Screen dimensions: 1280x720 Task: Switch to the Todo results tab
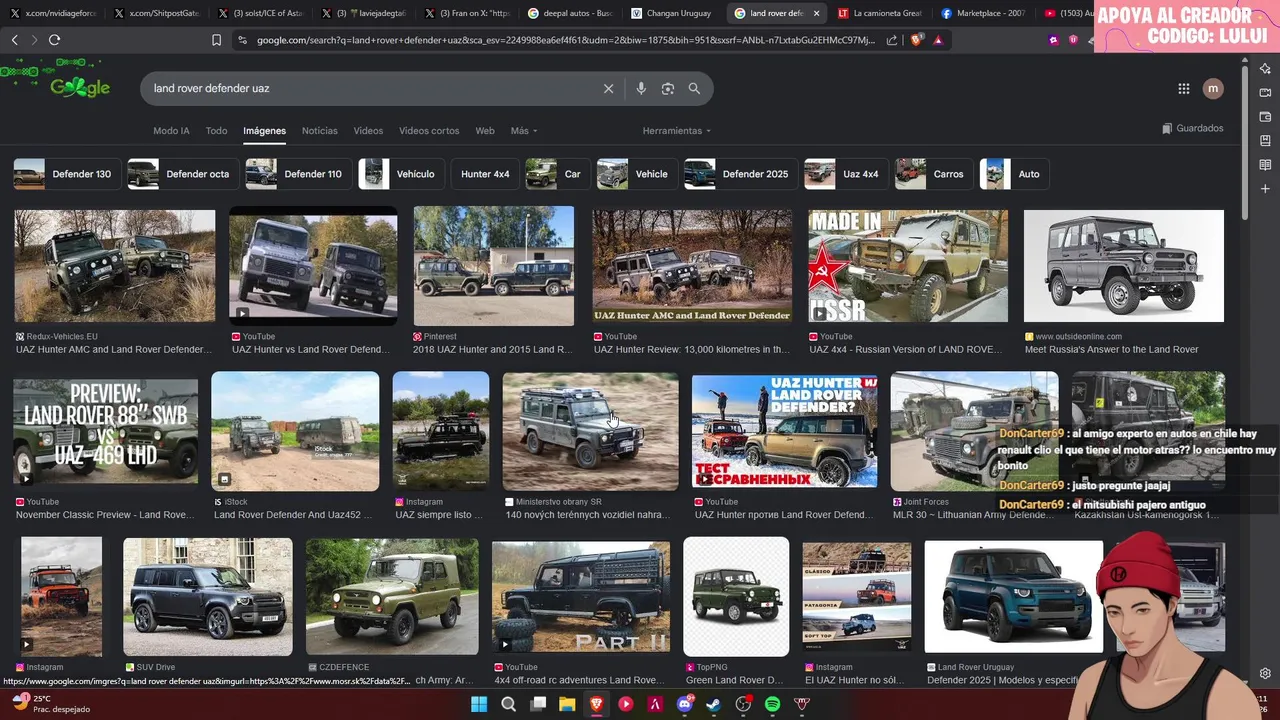(x=216, y=131)
